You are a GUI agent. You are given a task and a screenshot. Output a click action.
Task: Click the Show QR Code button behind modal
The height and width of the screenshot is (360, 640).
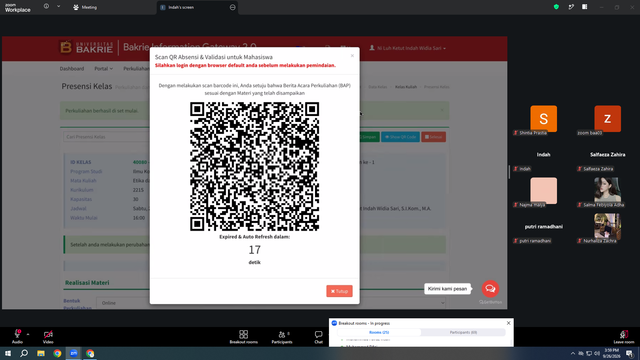tap(400, 137)
